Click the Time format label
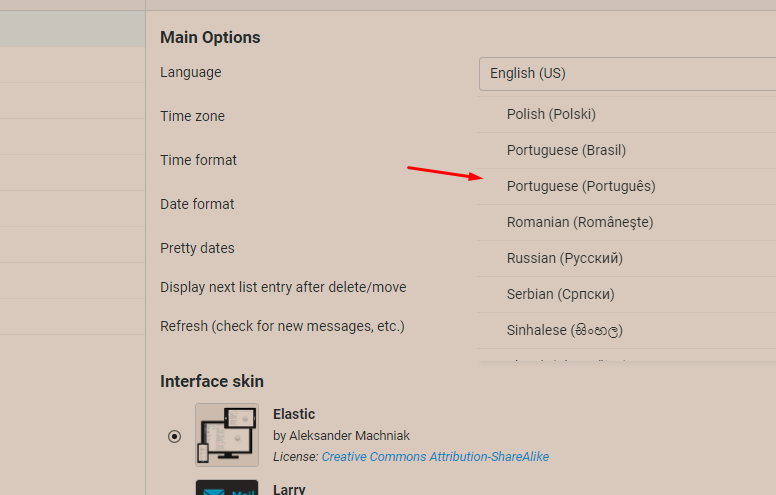The height and width of the screenshot is (495, 776). [198, 160]
